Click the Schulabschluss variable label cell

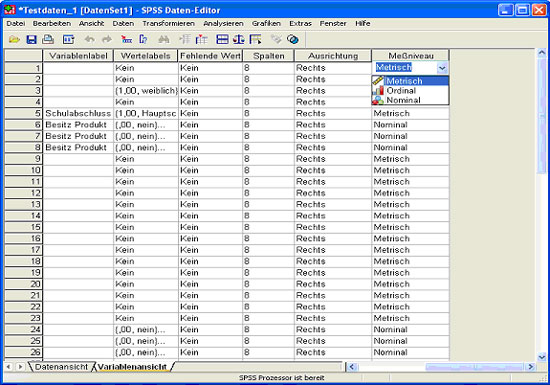tap(78, 113)
